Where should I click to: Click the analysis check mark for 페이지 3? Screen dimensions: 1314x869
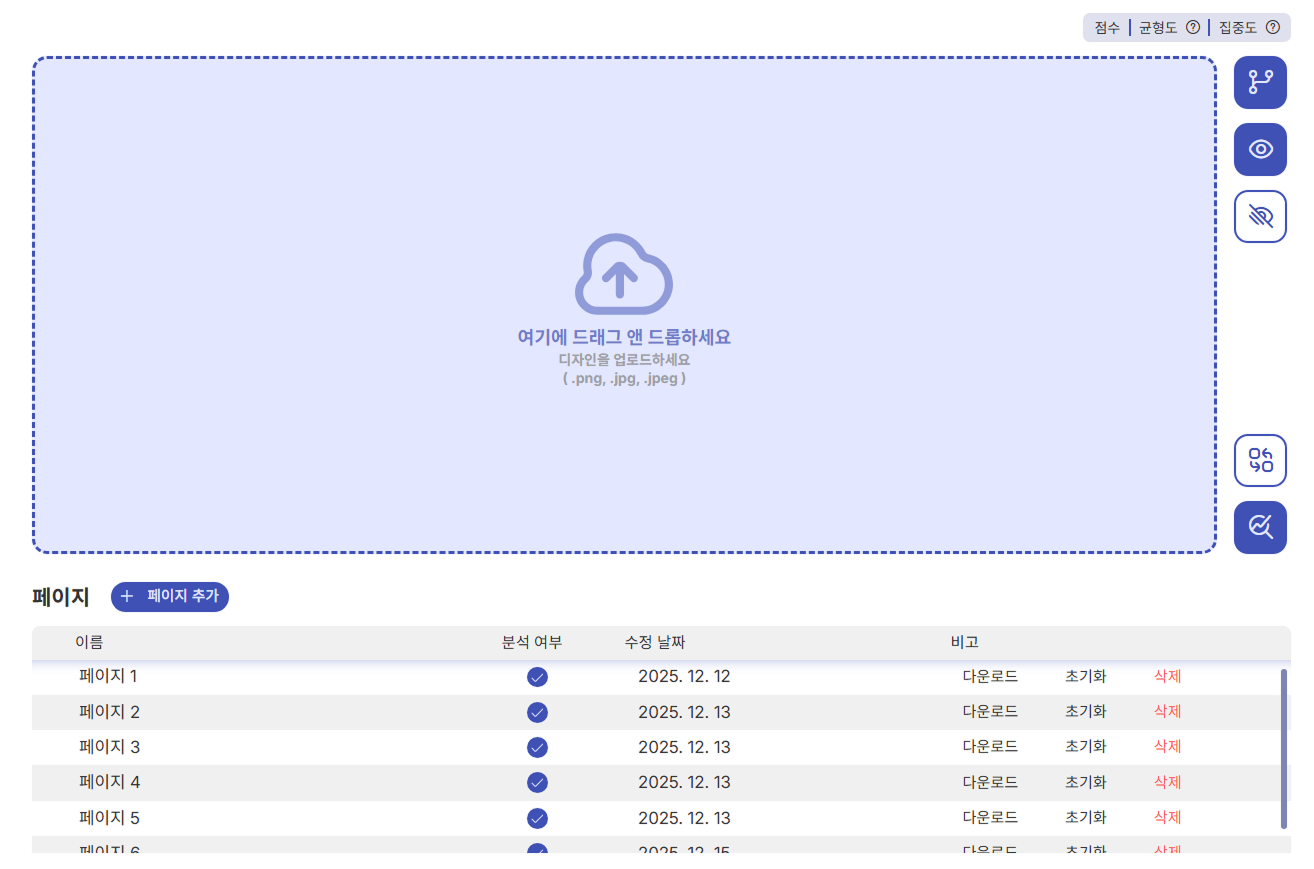[537, 747]
